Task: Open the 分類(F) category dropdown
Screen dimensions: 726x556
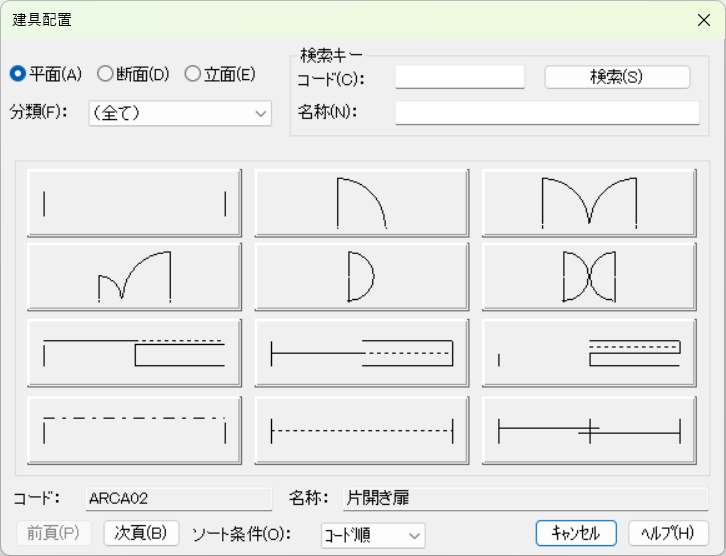Action: [180, 113]
